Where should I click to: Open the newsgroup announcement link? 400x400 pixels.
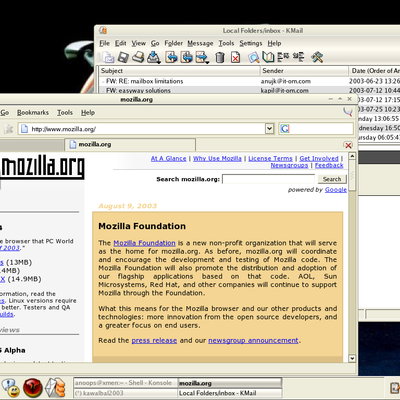click(x=253, y=341)
